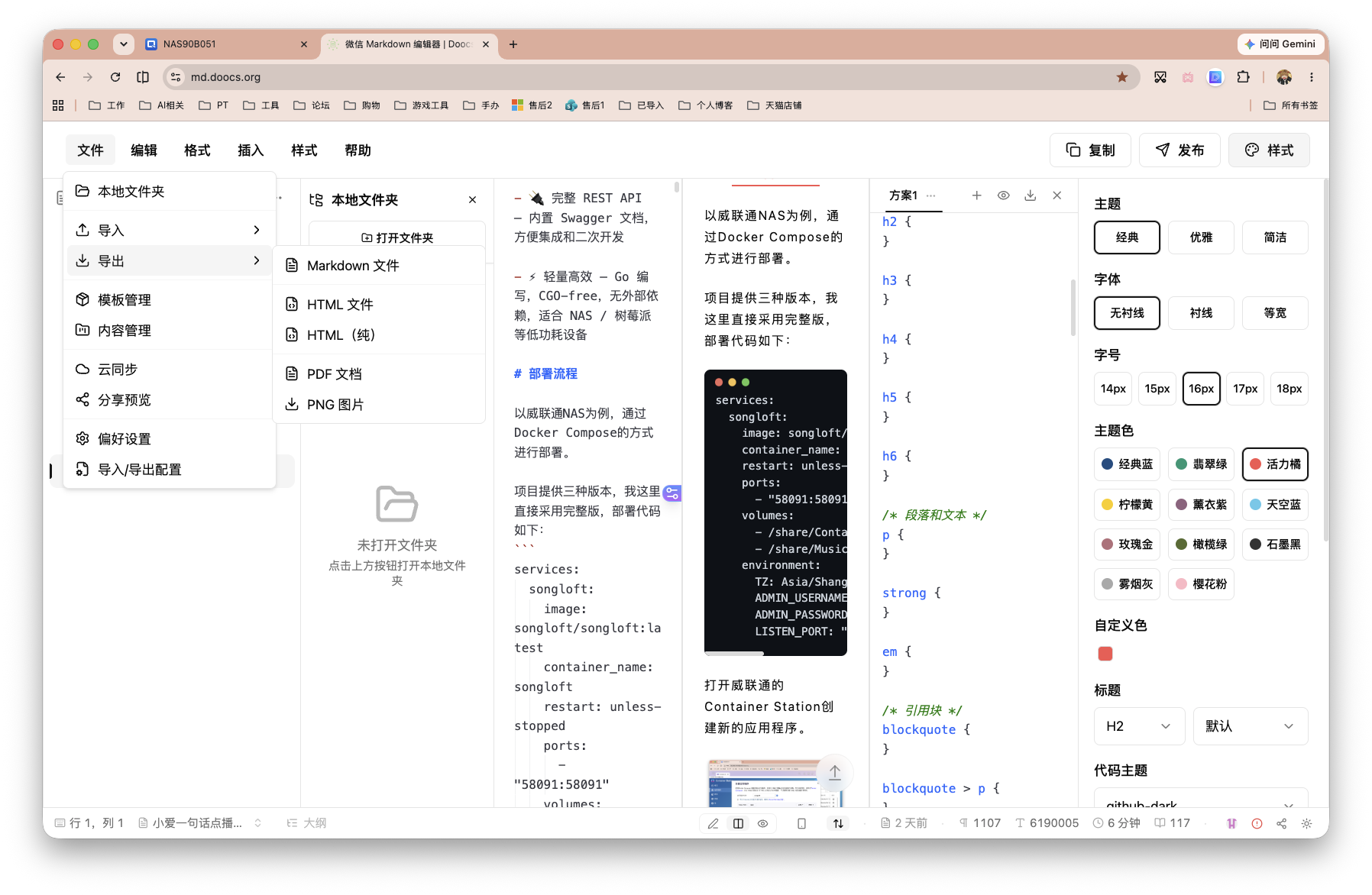Click the scroll-to-top arrow button

tap(835, 772)
